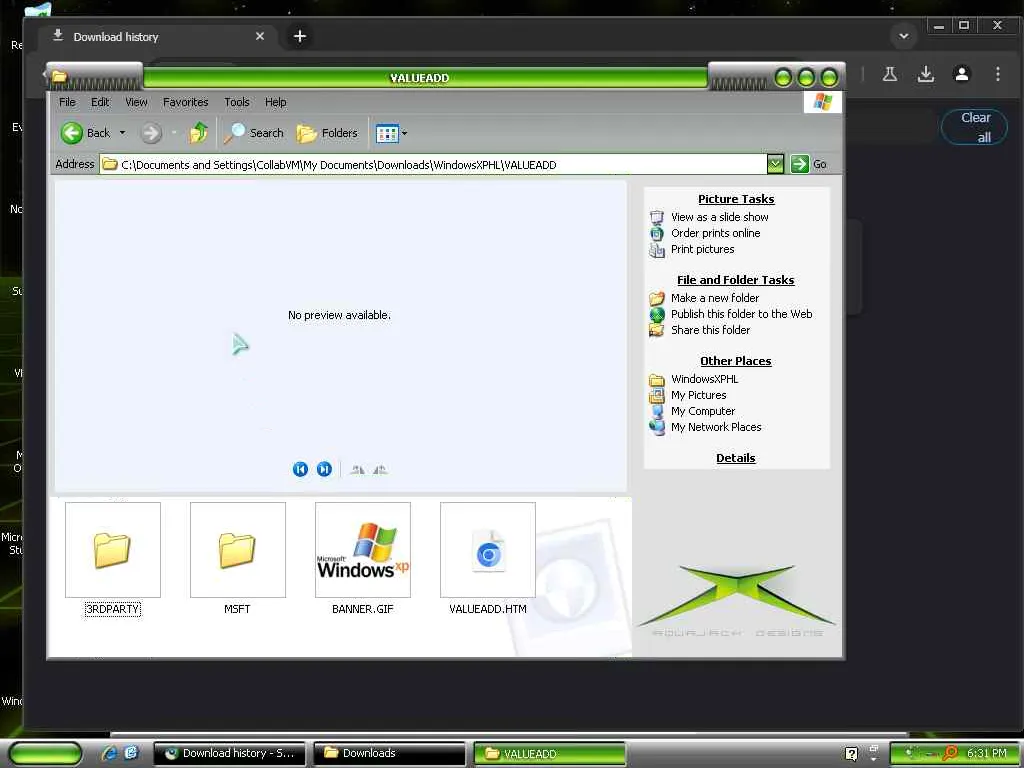The image size is (1024, 768).
Task: Click the green Go arrow button
Action: point(799,164)
